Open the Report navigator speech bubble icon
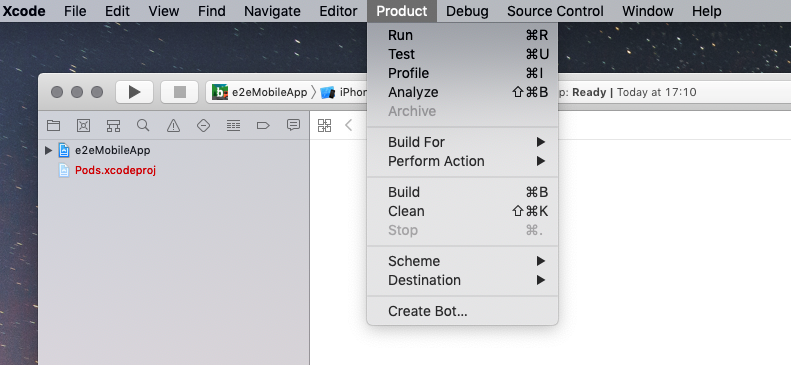Screen dimensions: 791x365 [x=293, y=125]
